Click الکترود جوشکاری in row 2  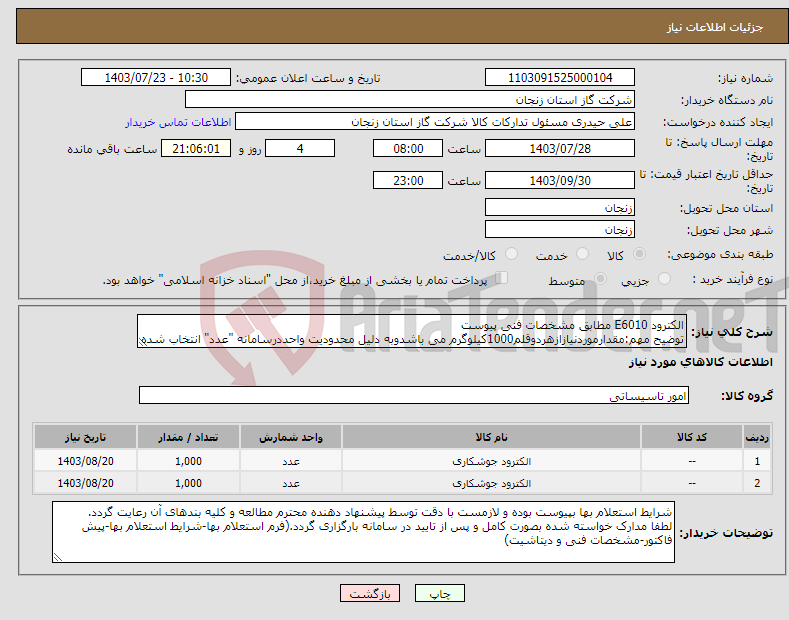491,484
